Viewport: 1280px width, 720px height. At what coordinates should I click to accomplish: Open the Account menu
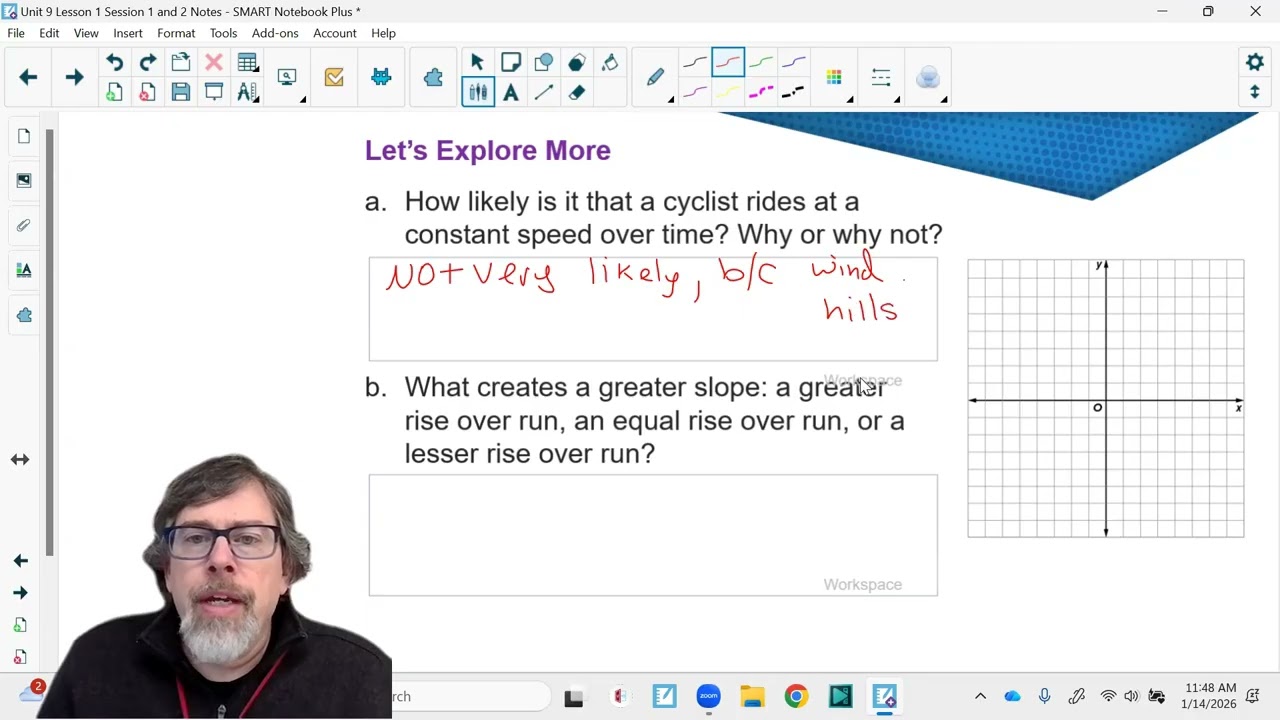pos(335,33)
